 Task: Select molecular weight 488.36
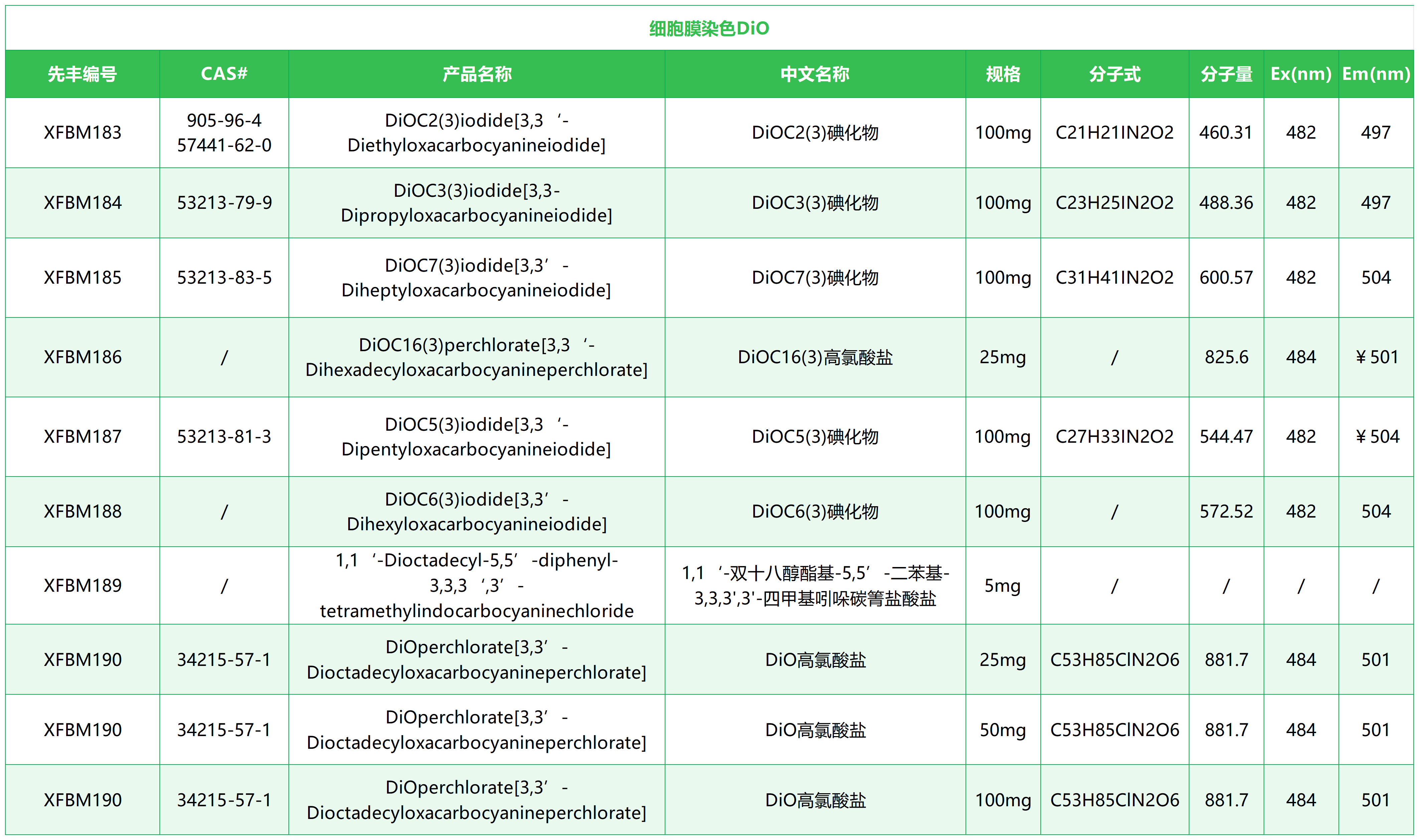[x=1226, y=202]
